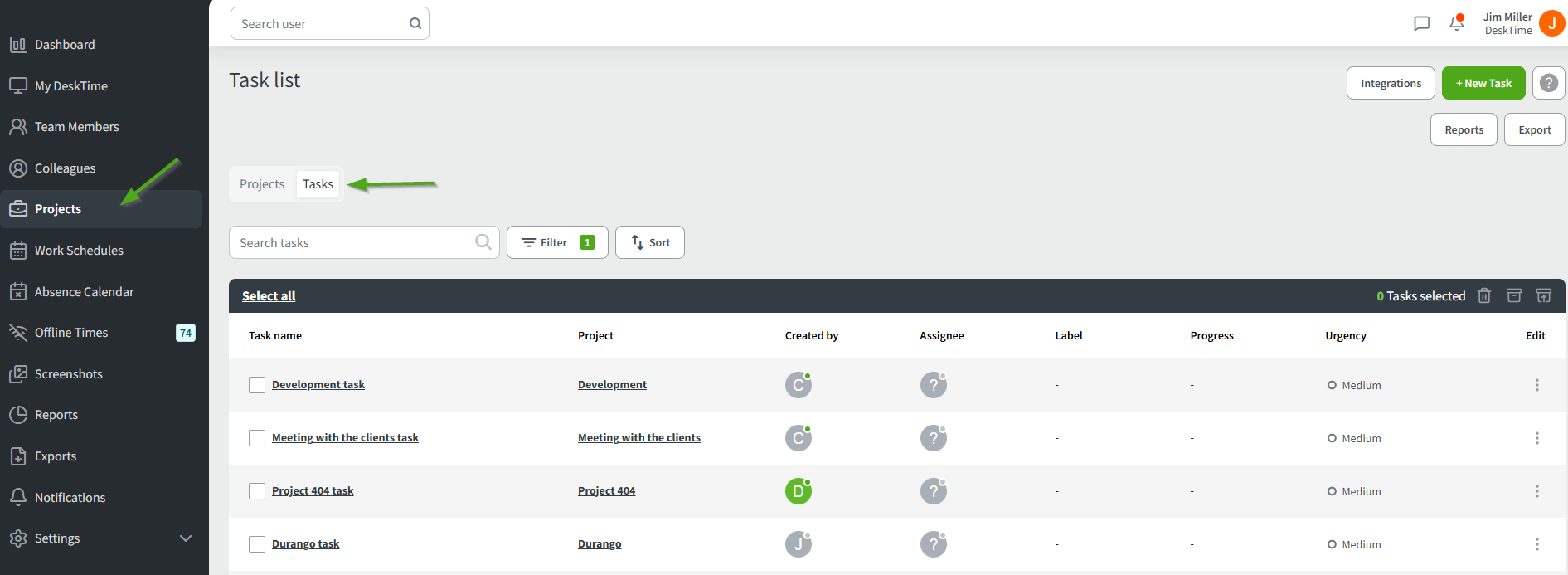Screen dimensions: 1568x575
Task: Click the search magnifier in Search user
Action: pos(415,23)
